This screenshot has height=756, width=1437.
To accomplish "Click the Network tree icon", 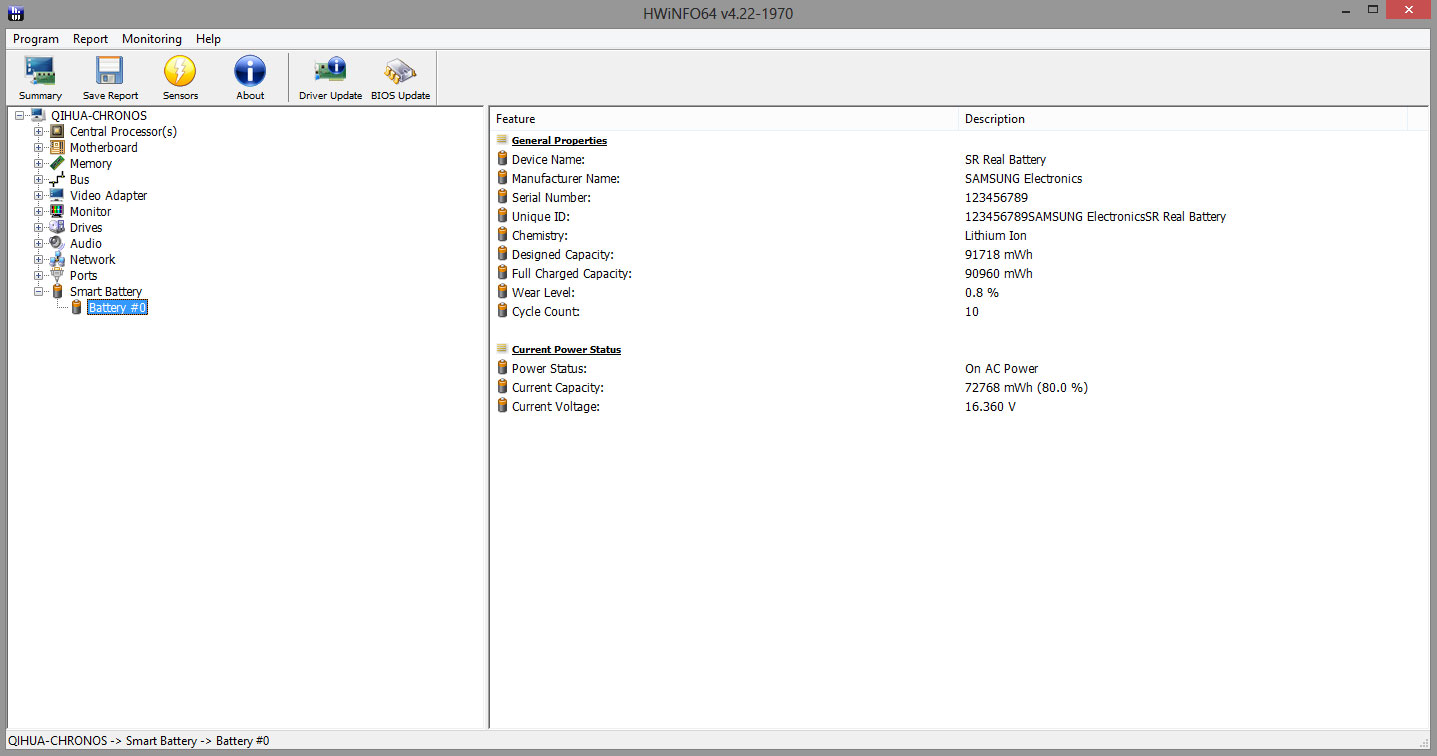I will (x=57, y=260).
